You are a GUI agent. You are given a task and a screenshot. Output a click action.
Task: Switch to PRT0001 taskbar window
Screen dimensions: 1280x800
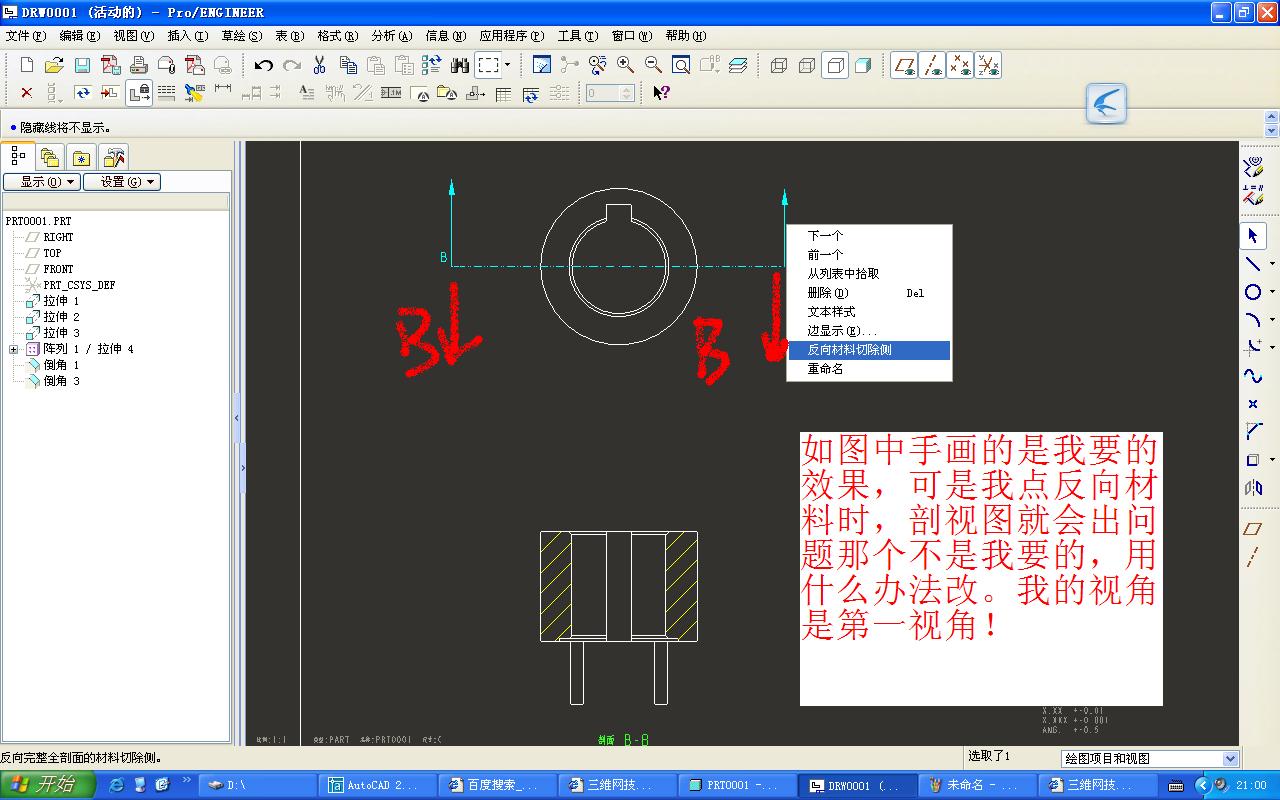(x=738, y=785)
